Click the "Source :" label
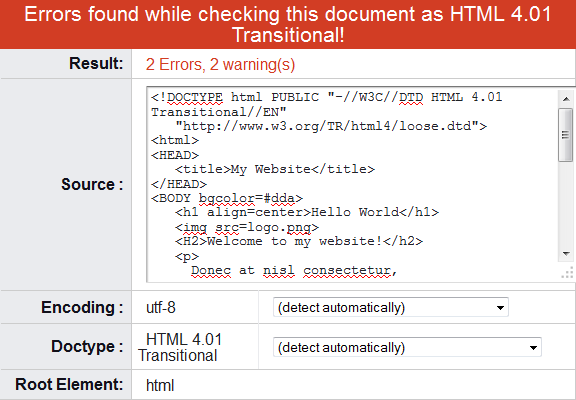 pyautogui.click(x=92, y=184)
